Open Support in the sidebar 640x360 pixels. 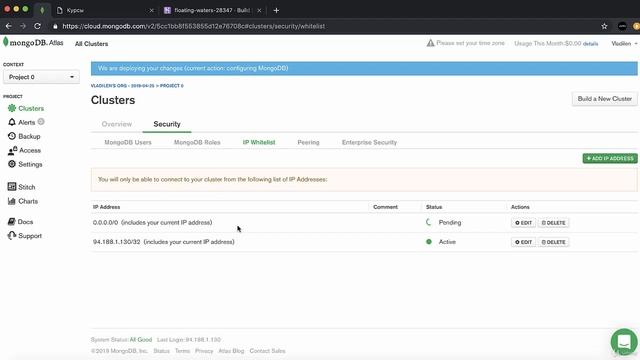click(x=25, y=236)
